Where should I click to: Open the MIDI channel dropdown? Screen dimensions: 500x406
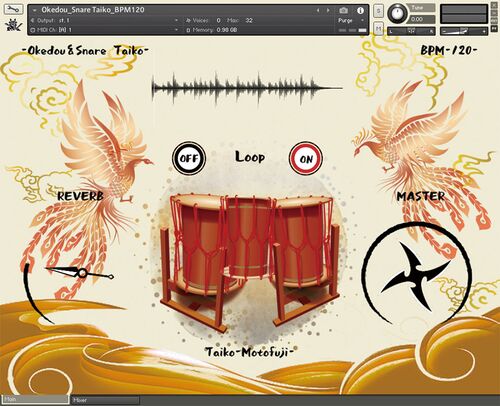104,30
